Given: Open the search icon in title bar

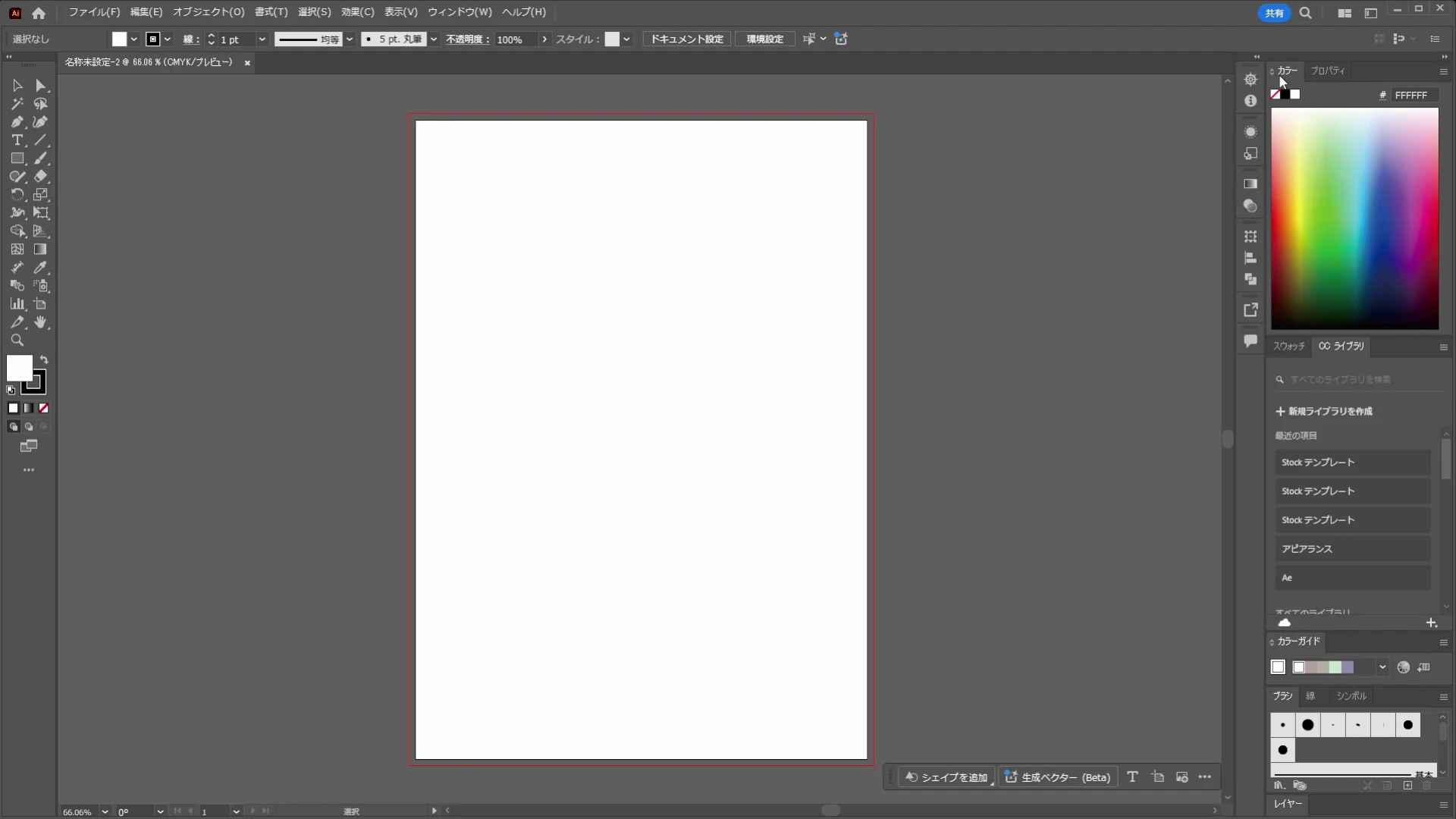Looking at the screenshot, I should [x=1305, y=13].
